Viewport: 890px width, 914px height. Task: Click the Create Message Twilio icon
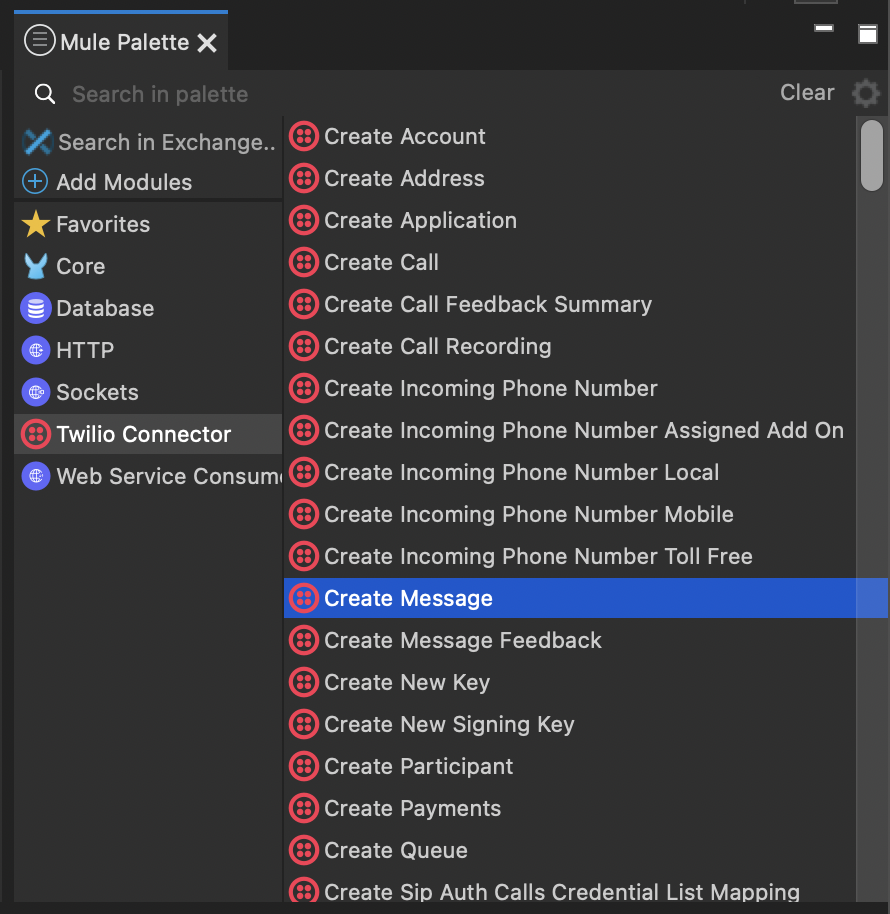click(304, 598)
